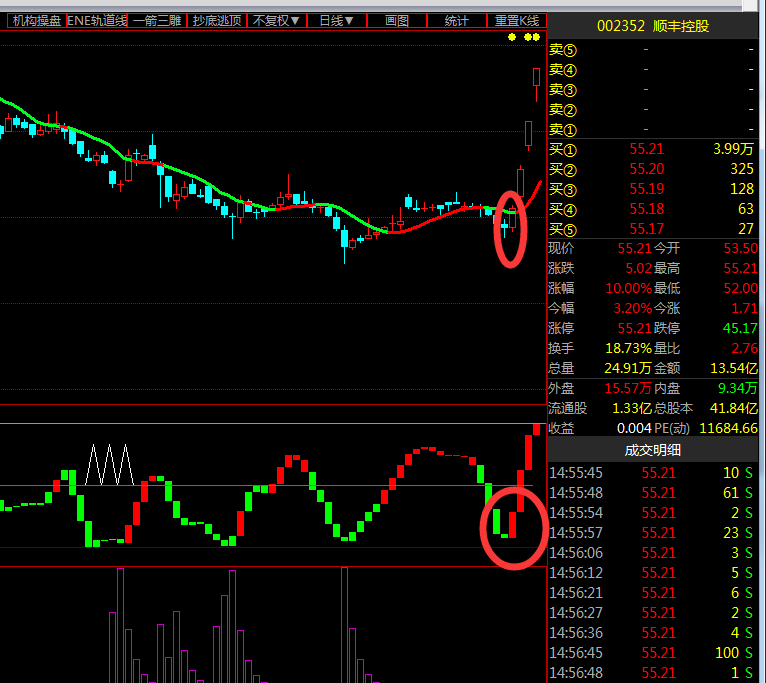
Task: Select the trade row at 14:56:06
Action: click(x=652, y=553)
